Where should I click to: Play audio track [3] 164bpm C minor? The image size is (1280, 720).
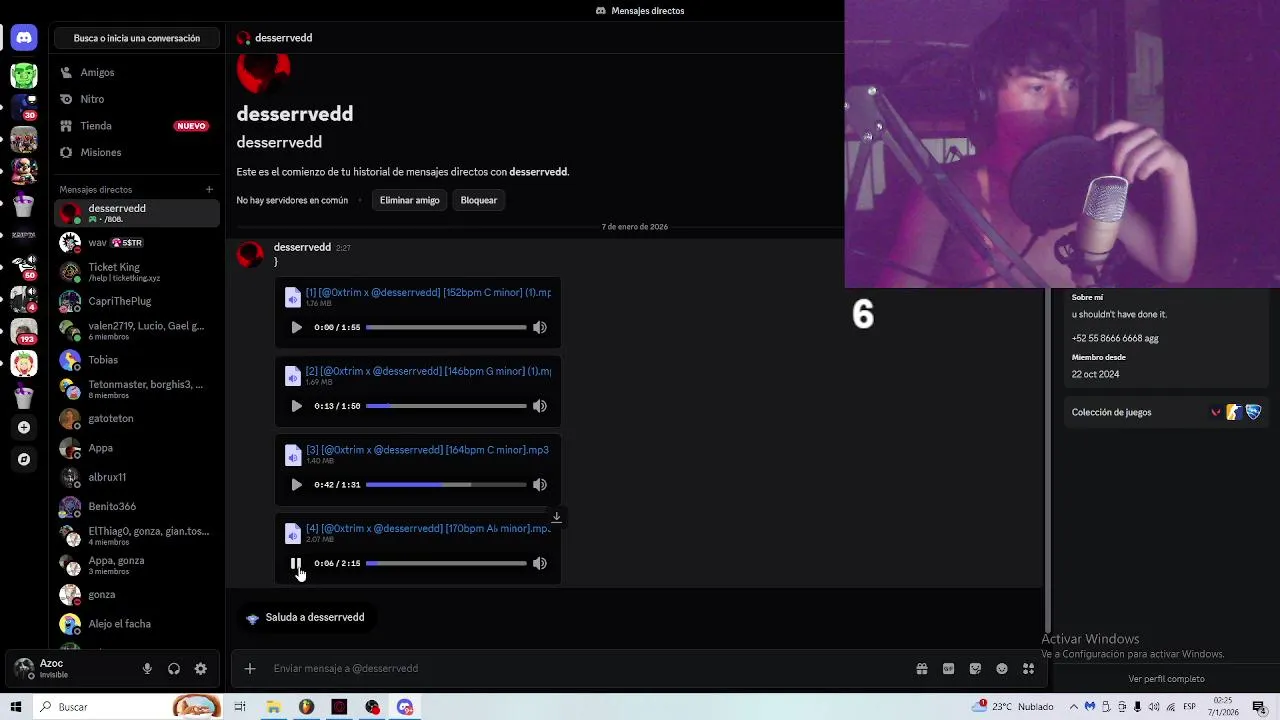click(296, 485)
